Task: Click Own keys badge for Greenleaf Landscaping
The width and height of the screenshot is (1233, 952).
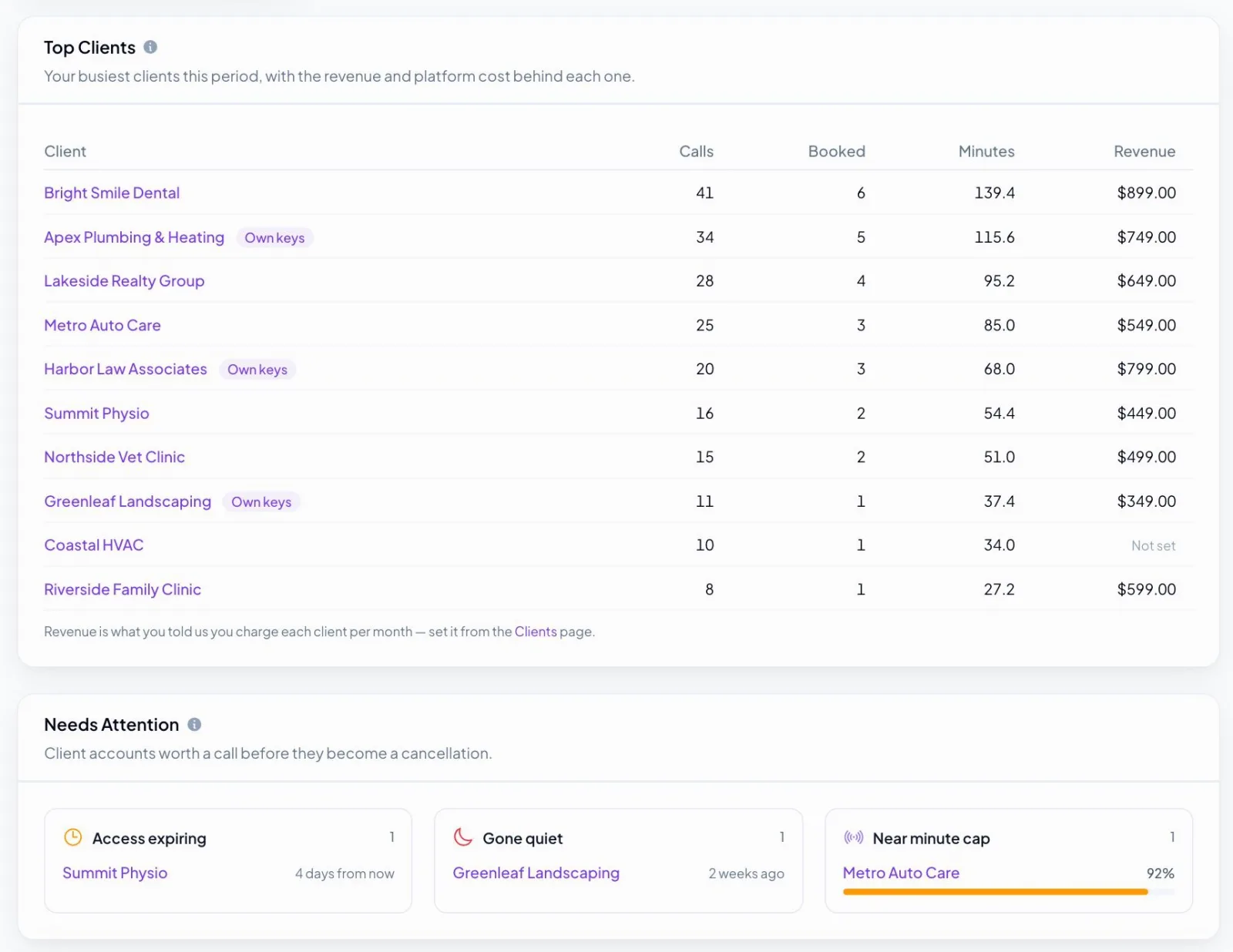Action: coord(261,502)
